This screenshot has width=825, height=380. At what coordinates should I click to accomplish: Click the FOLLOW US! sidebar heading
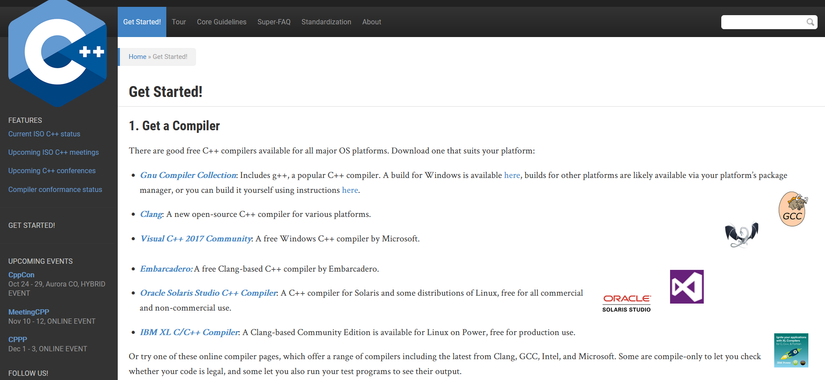pos(28,373)
